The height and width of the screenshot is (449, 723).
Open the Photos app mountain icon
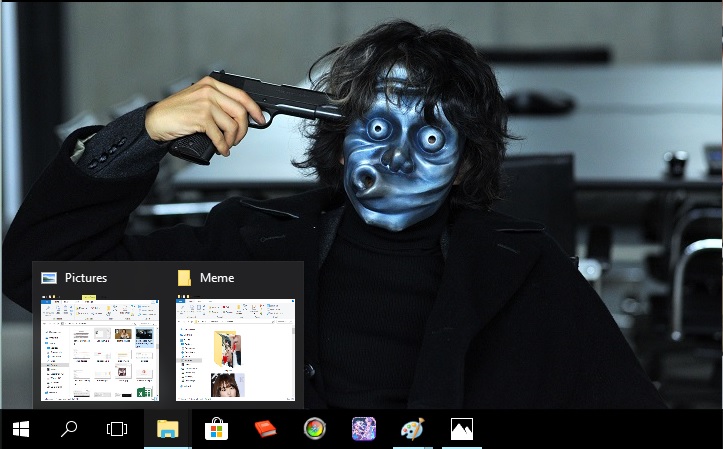click(462, 429)
